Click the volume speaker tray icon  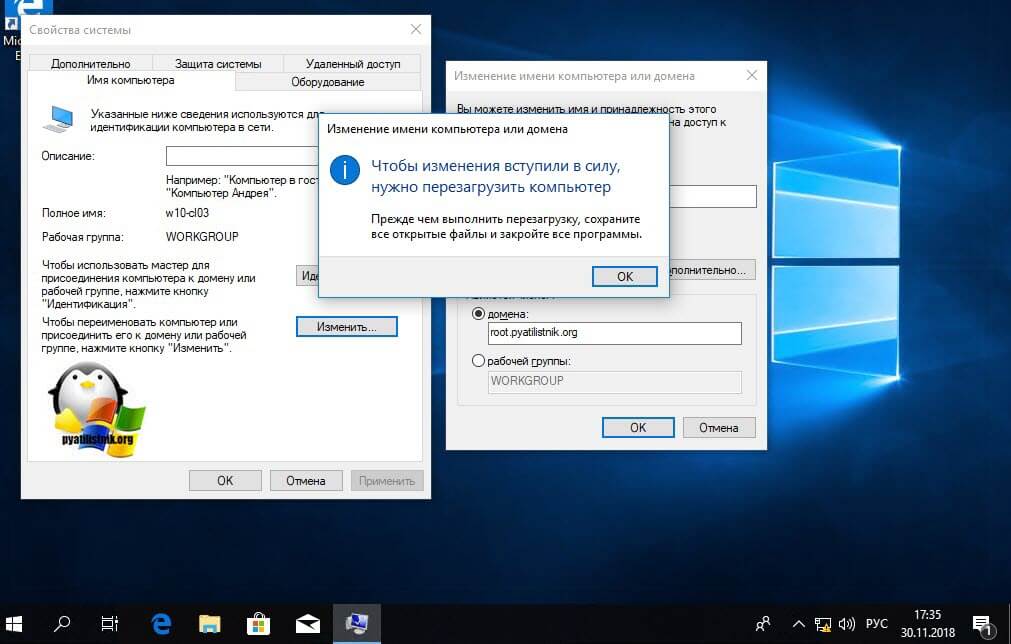pyautogui.click(x=847, y=623)
